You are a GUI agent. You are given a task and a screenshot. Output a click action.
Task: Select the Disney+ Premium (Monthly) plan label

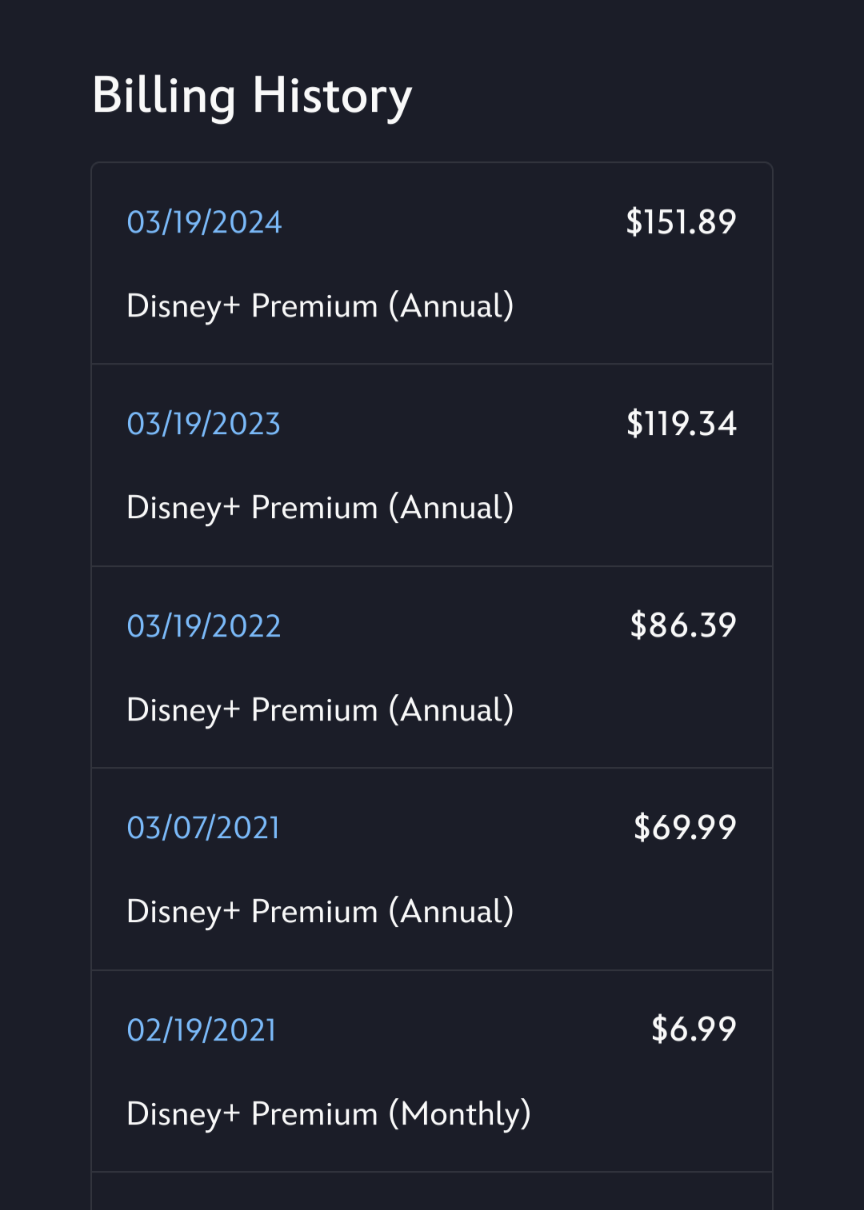coord(328,1114)
